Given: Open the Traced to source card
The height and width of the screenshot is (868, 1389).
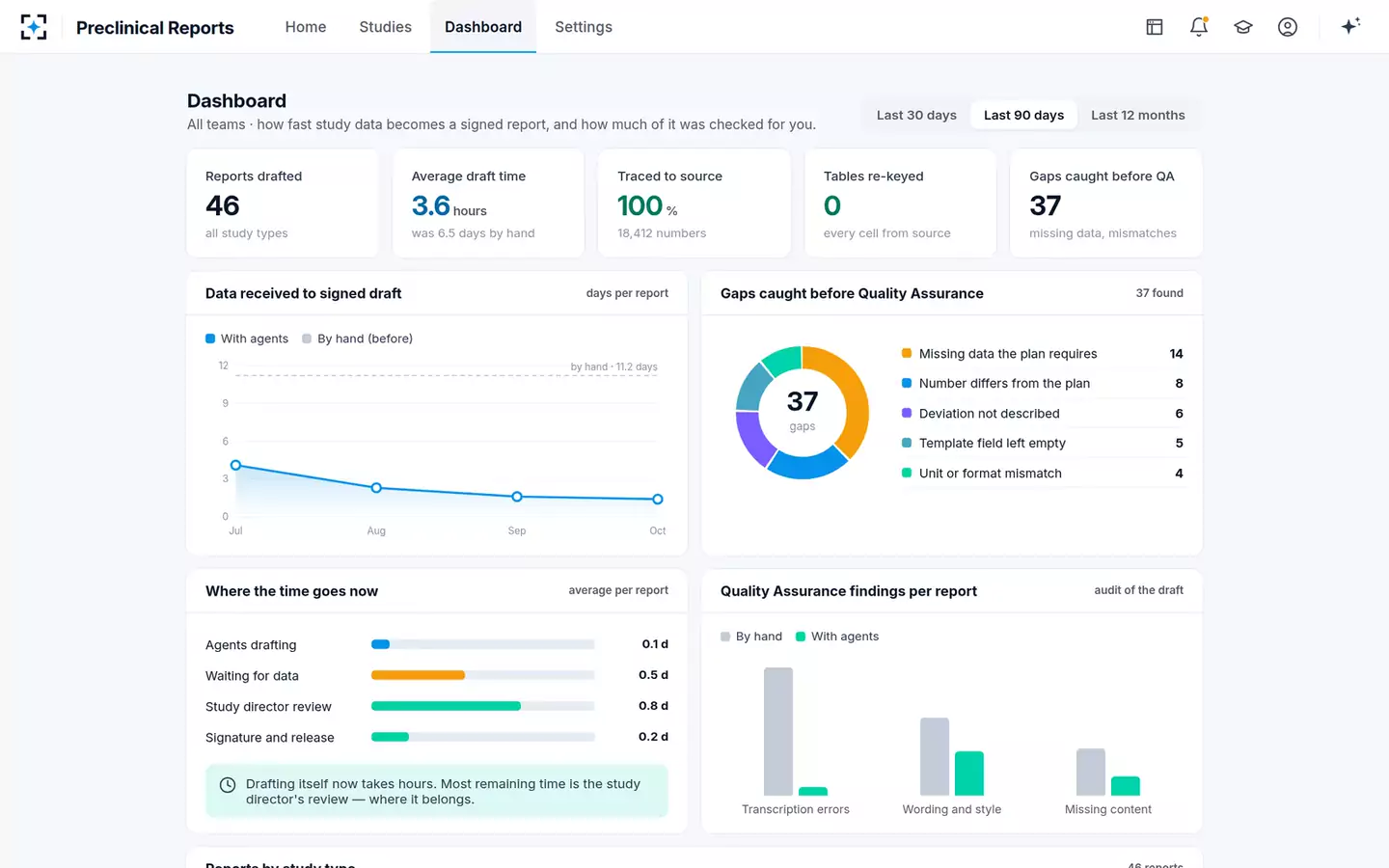Looking at the screenshot, I should [x=694, y=203].
